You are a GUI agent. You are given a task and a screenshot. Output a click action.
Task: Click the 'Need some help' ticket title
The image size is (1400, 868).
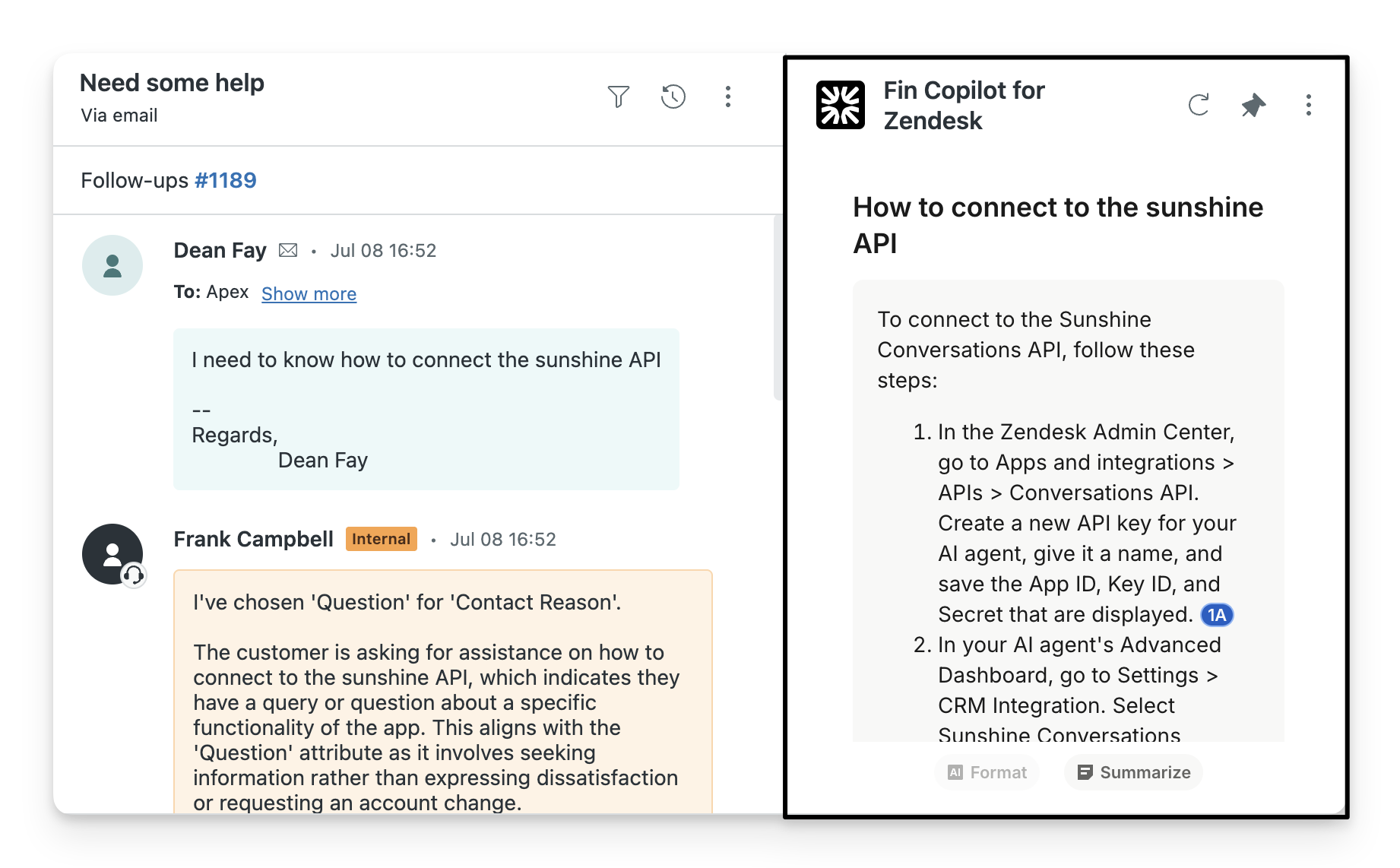[172, 83]
